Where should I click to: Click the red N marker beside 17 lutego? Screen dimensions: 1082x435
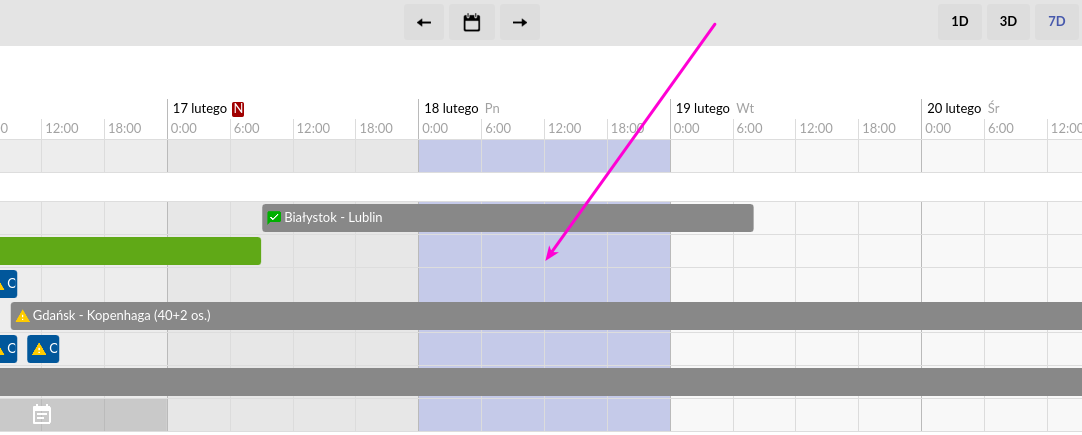pyautogui.click(x=238, y=108)
